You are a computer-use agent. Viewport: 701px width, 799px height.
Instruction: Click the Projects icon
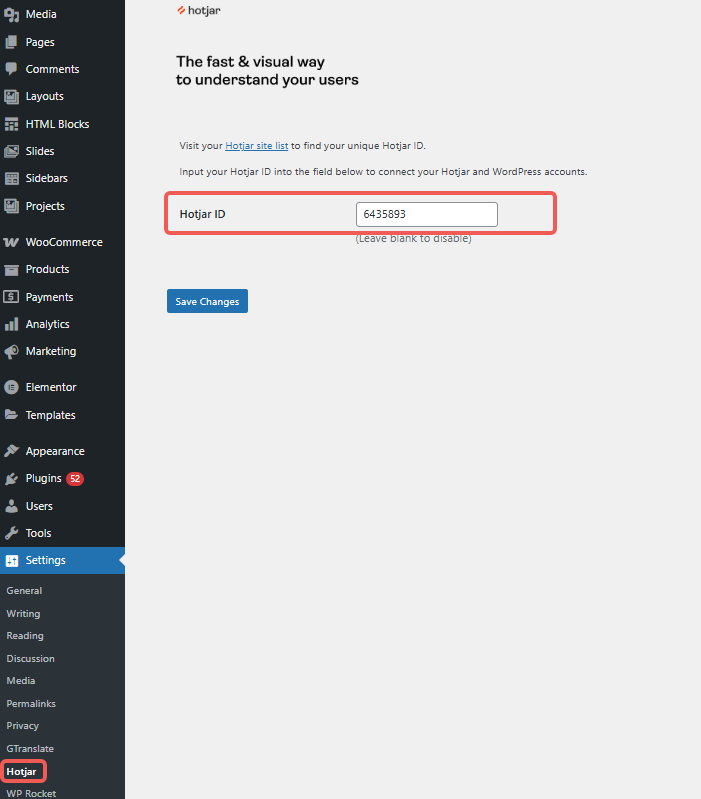tap(11, 206)
